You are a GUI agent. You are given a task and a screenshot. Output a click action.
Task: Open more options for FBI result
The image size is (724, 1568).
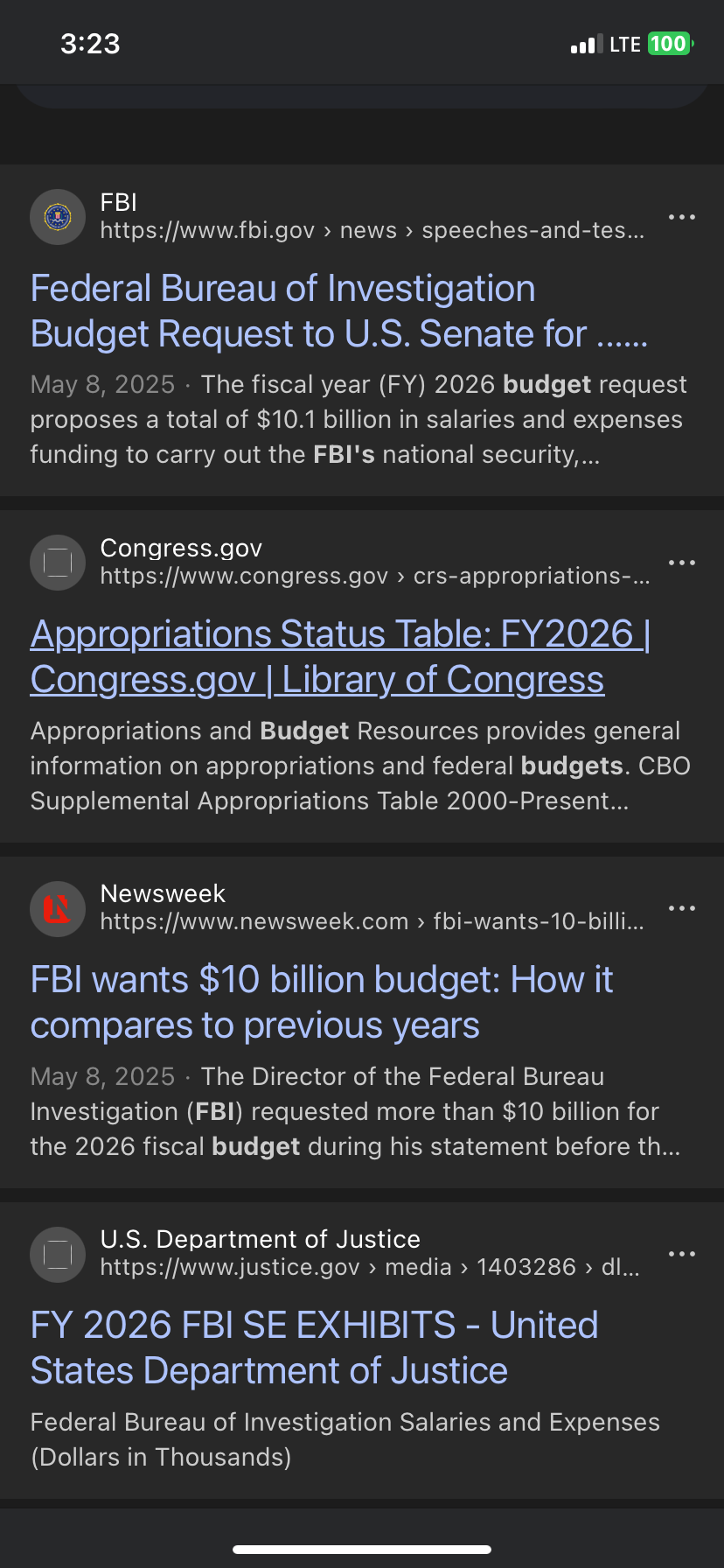pyautogui.click(x=681, y=217)
